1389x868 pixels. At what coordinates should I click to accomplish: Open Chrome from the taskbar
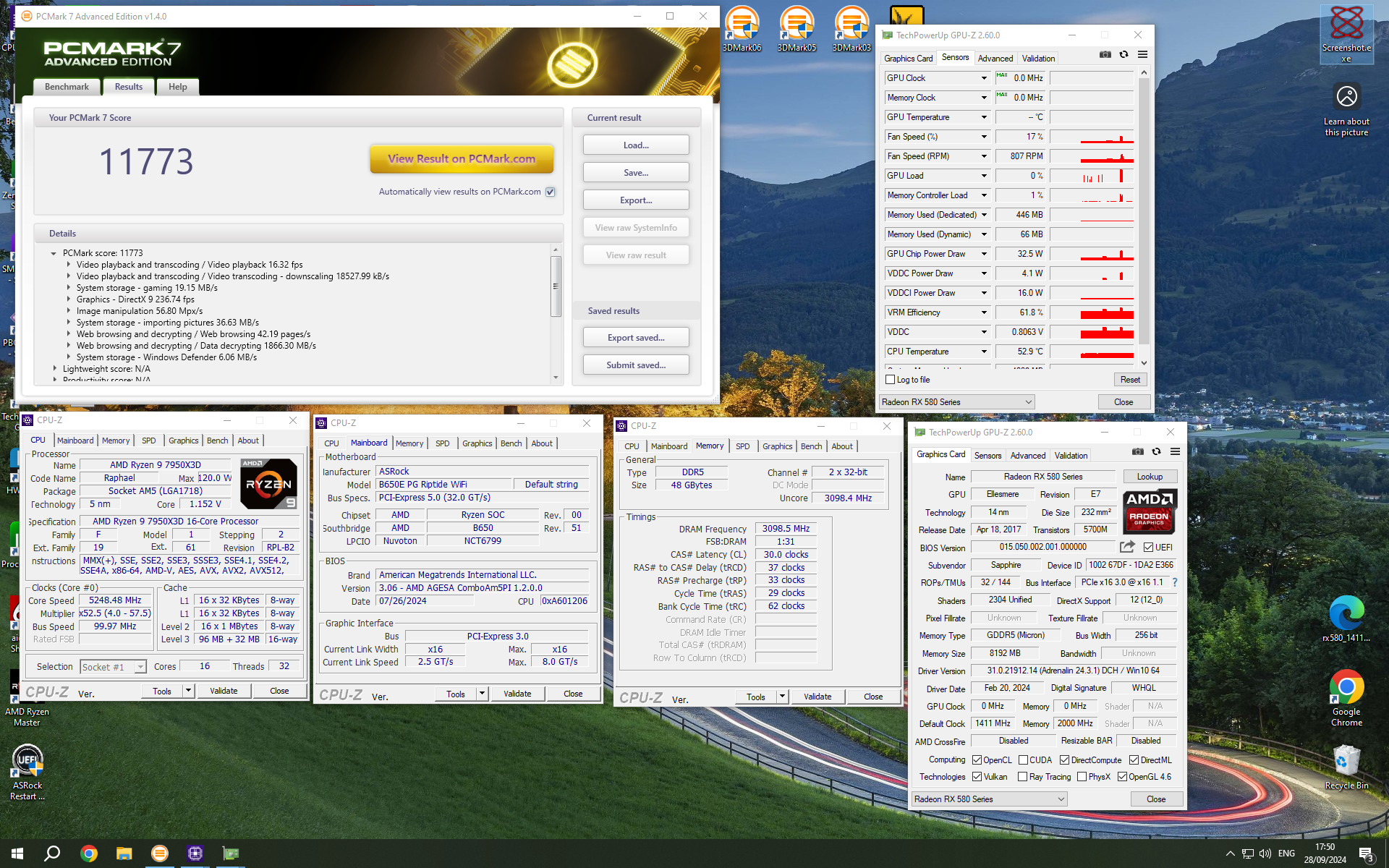(89, 854)
